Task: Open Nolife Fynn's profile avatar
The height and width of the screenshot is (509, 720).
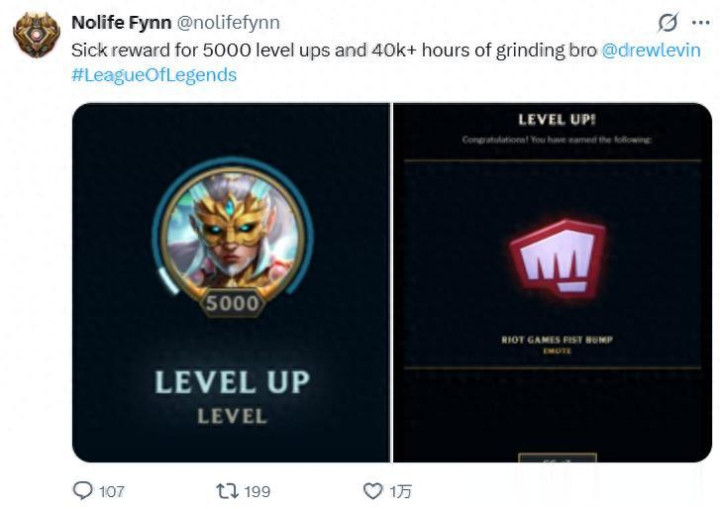Action: [36, 35]
